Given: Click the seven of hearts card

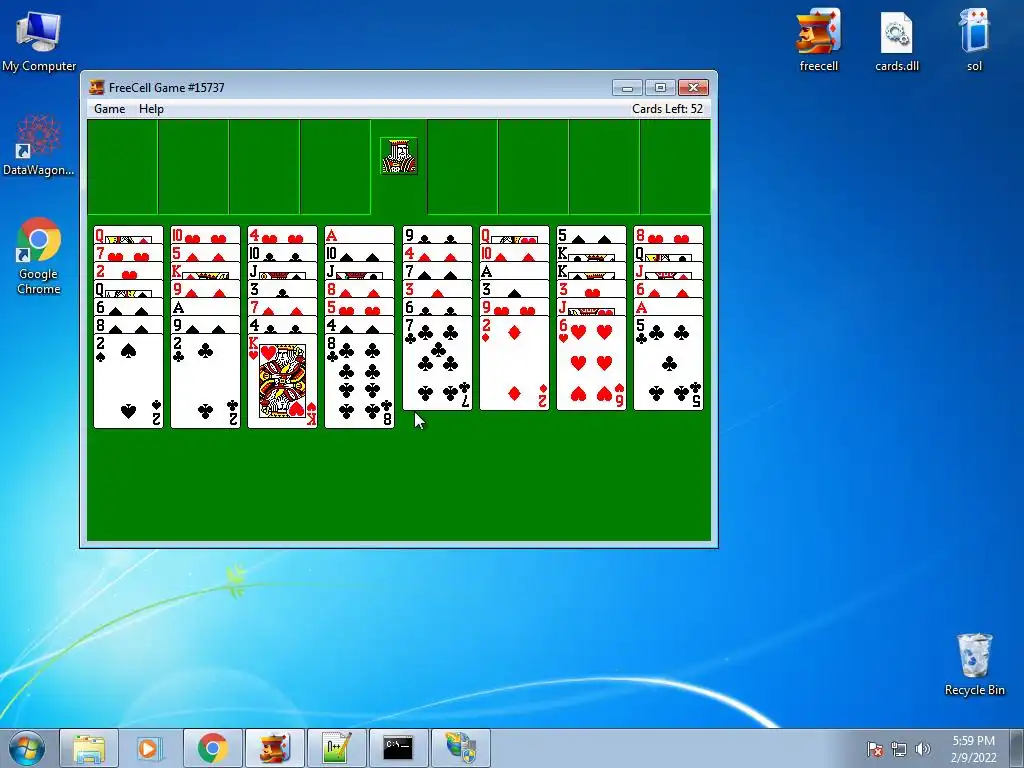Looking at the screenshot, I should (128, 253).
